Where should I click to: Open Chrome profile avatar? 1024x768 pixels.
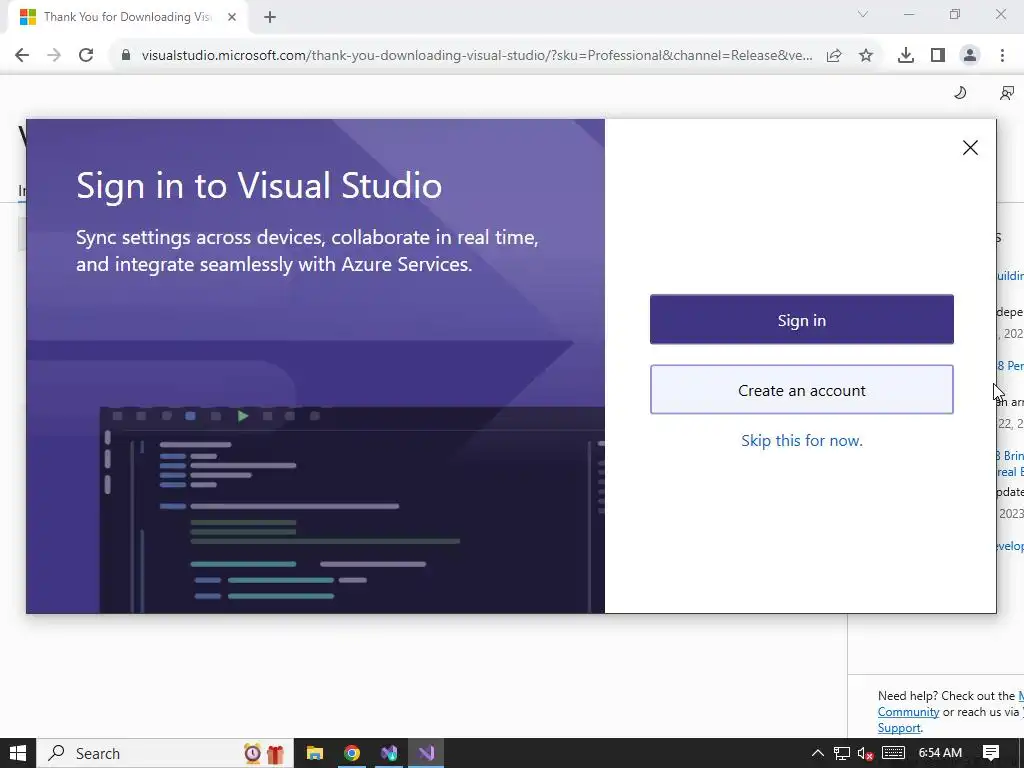[970, 56]
